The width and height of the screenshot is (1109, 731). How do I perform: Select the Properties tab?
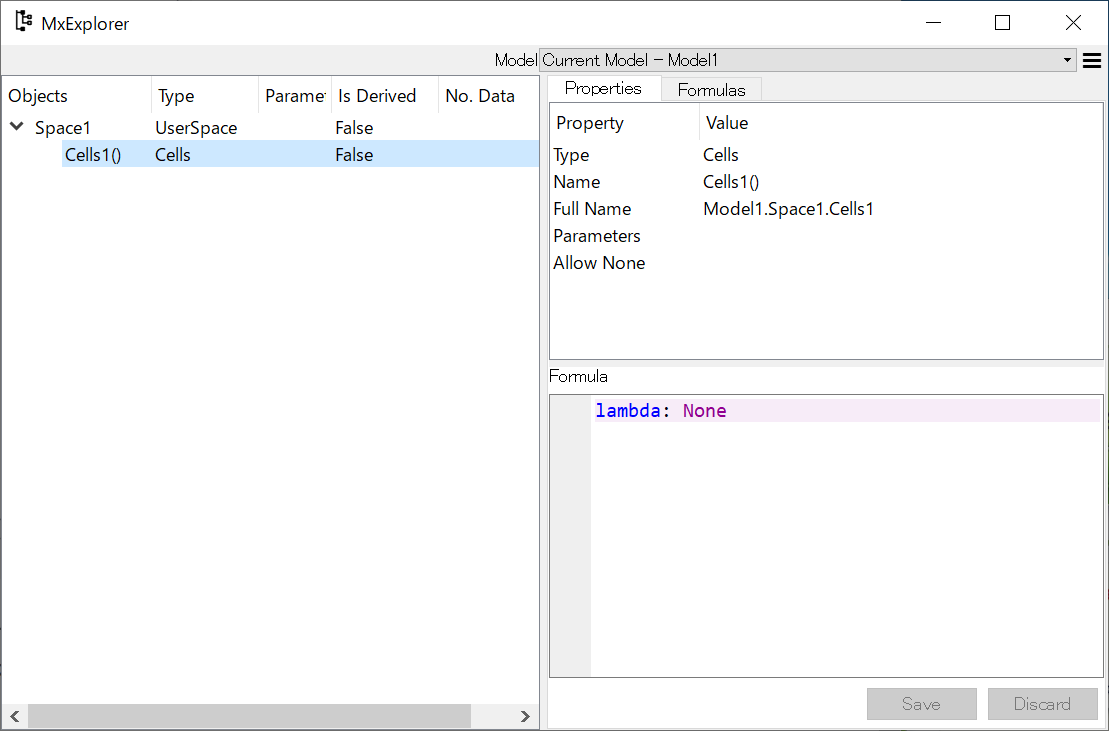point(603,88)
